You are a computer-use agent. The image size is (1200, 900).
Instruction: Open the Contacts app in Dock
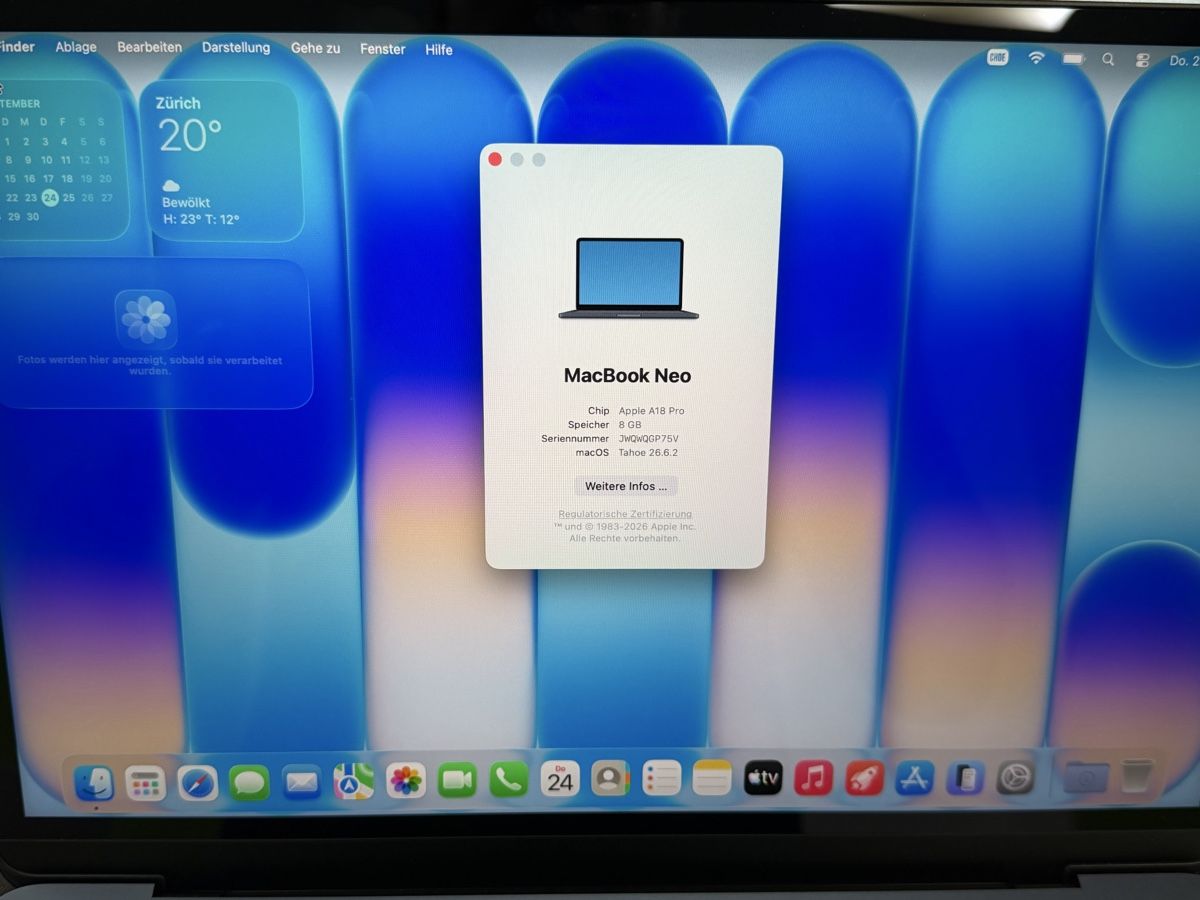coord(610,778)
